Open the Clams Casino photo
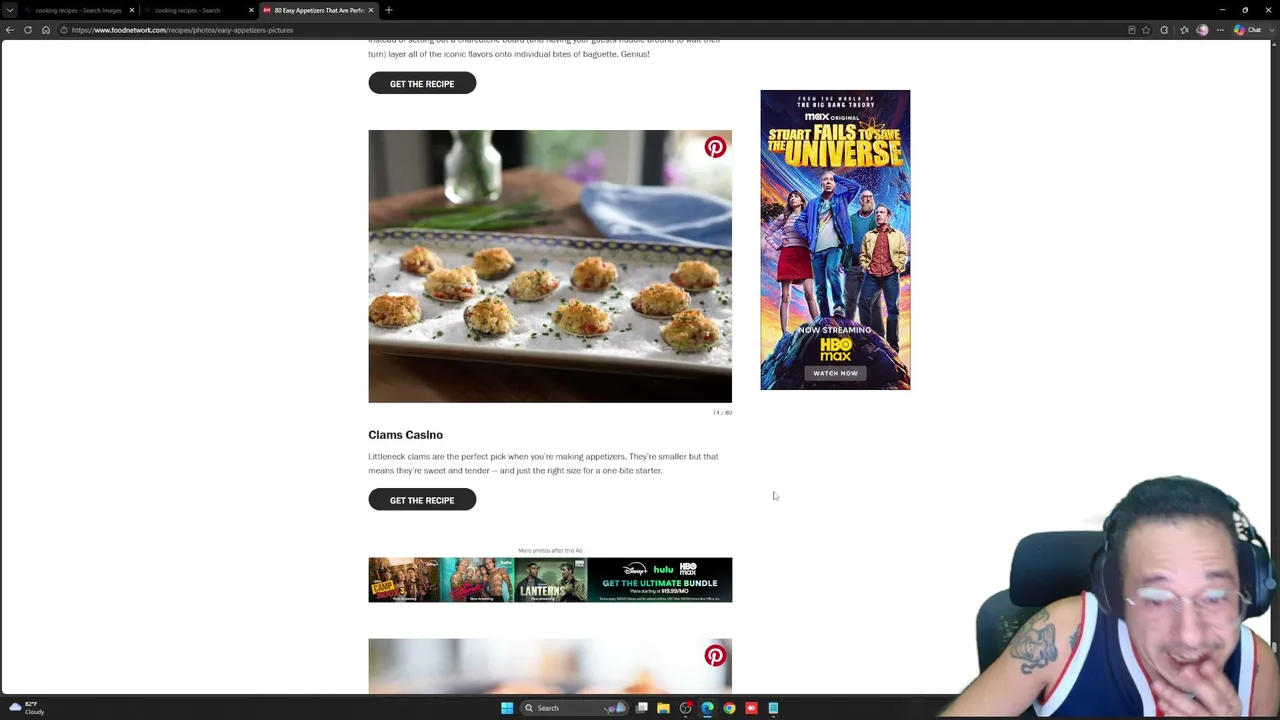This screenshot has width=1280, height=720. point(550,266)
